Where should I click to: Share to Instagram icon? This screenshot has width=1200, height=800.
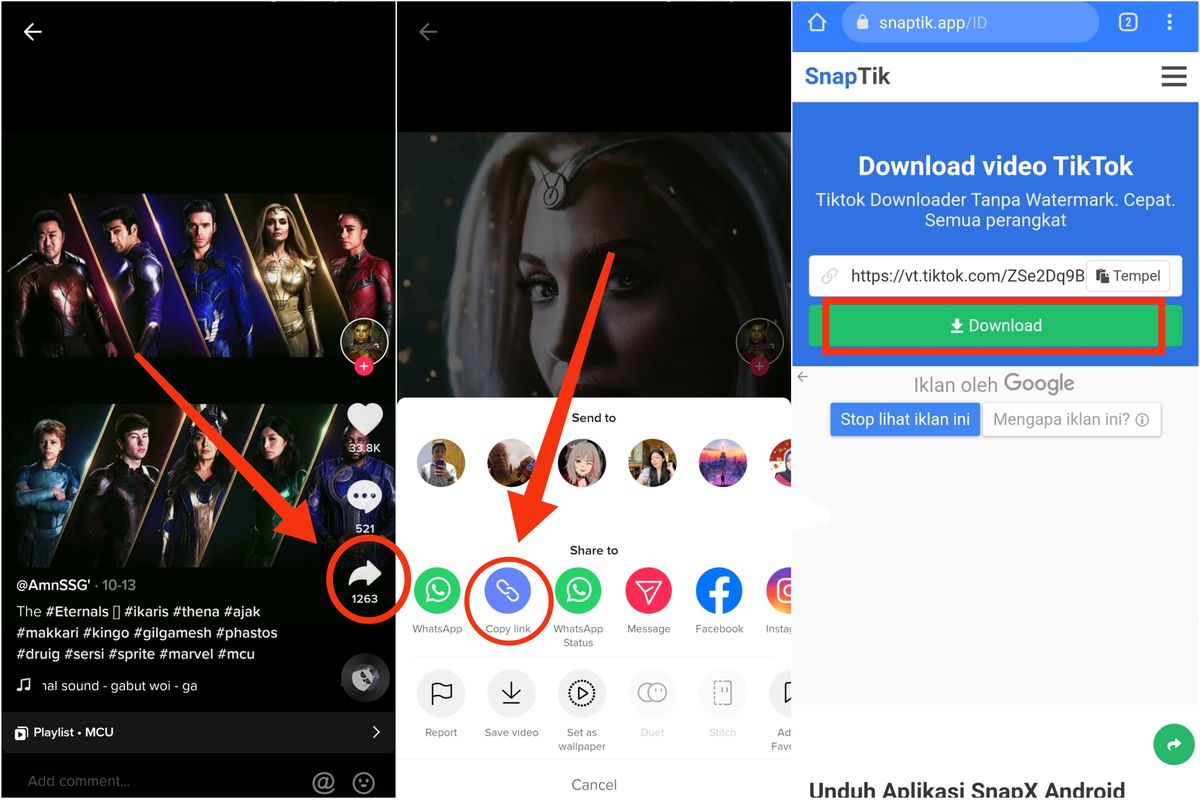(x=779, y=591)
